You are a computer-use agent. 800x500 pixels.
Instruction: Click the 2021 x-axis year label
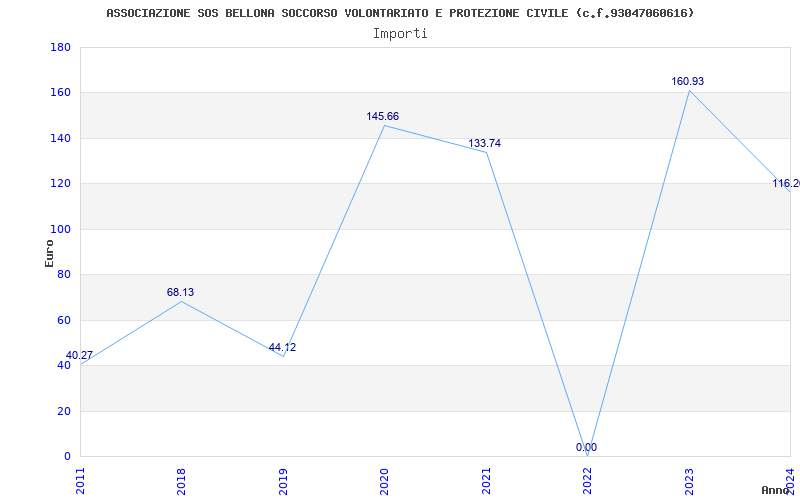pyautogui.click(x=486, y=481)
